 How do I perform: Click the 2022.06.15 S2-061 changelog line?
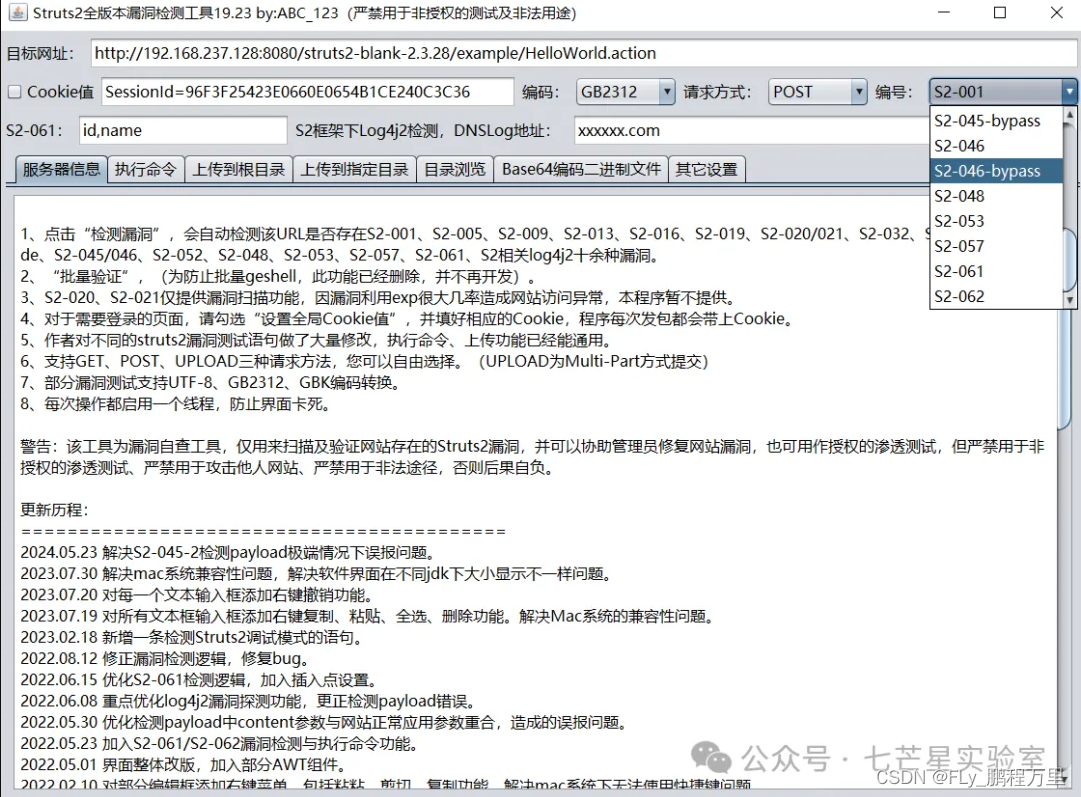pyautogui.click(x=199, y=680)
